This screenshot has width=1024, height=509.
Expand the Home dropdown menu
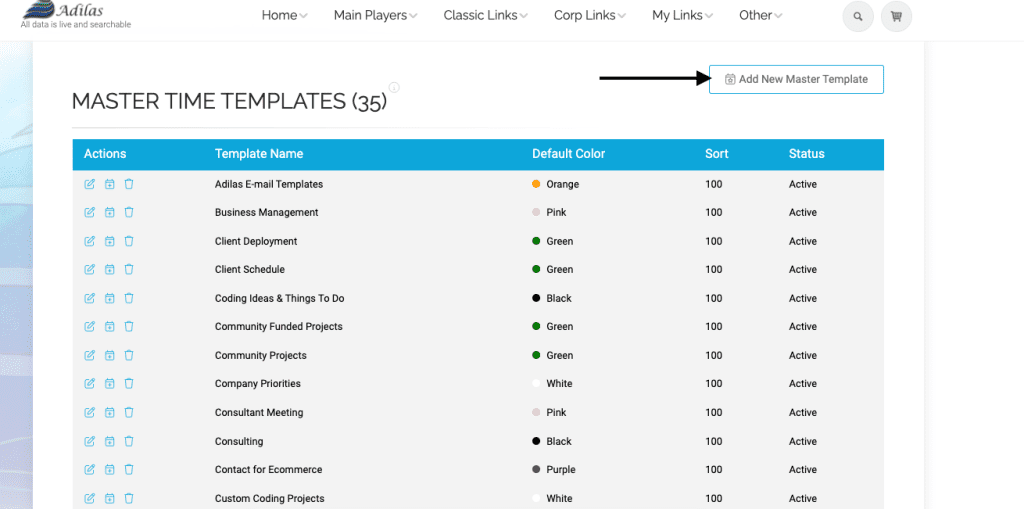pos(285,15)
